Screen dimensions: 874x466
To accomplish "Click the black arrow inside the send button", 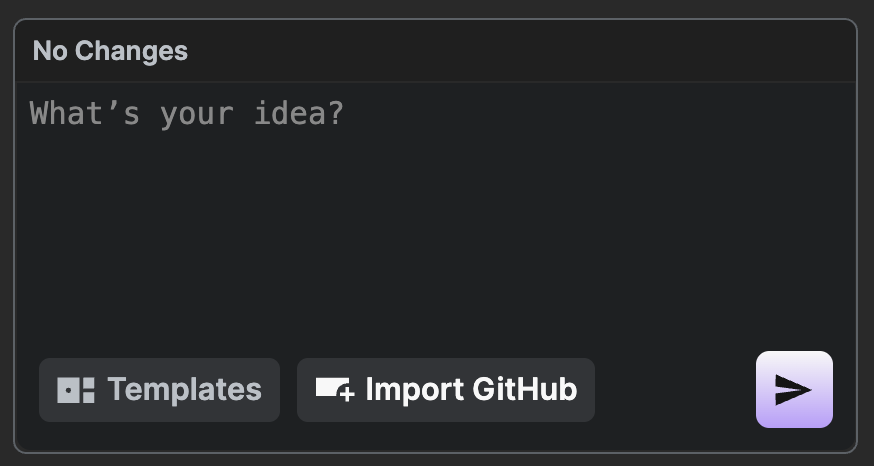I will pos(793,390).
